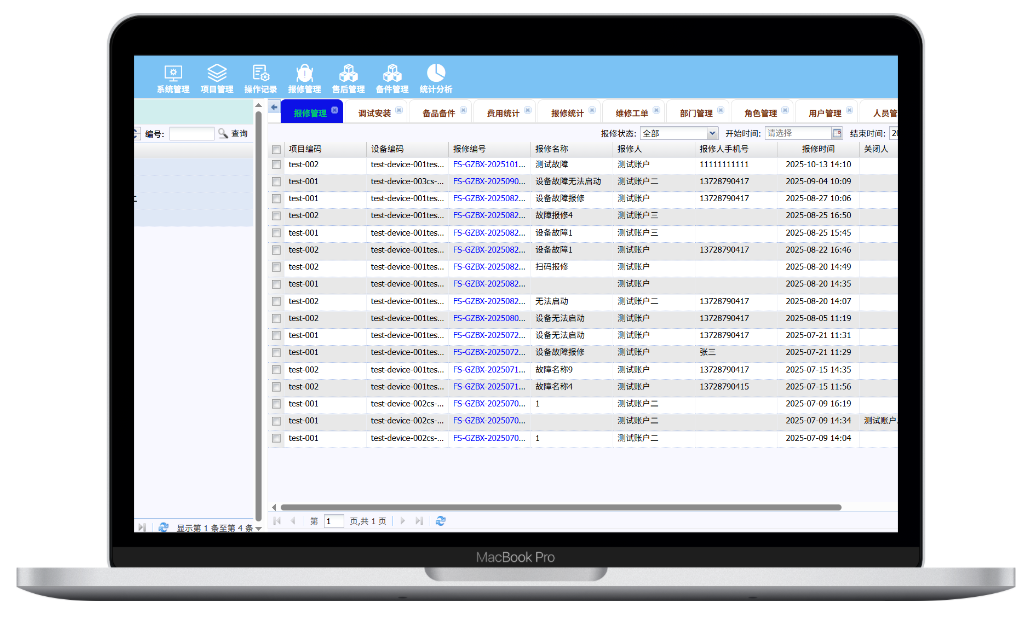Open the 备件管理 spare parts icon
The height and width of the screenshot is (619, 1029).
(392, 74)
